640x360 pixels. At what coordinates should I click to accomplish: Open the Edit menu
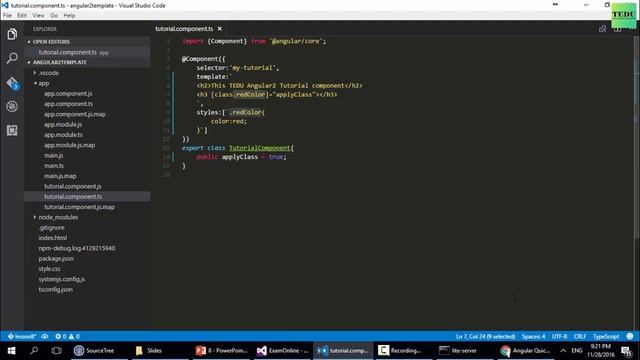click(x=22, y=16)
